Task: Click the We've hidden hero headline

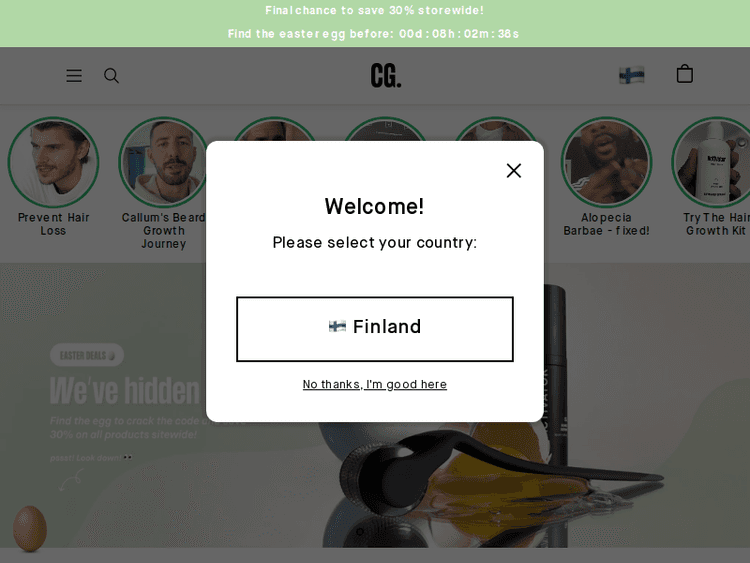Action: 125,391
